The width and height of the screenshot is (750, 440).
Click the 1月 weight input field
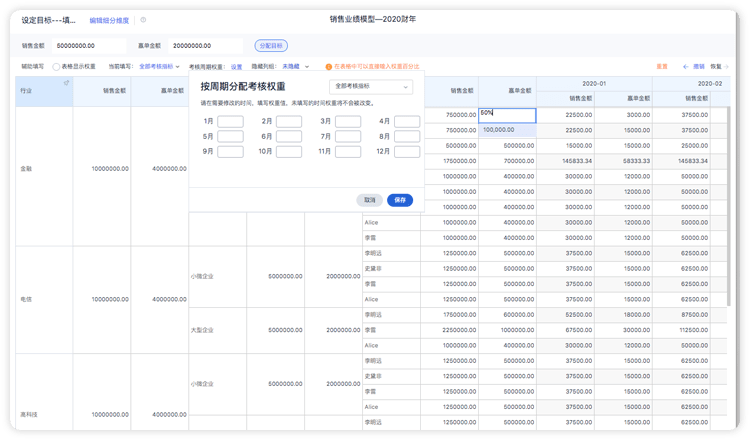coord(230,121)
